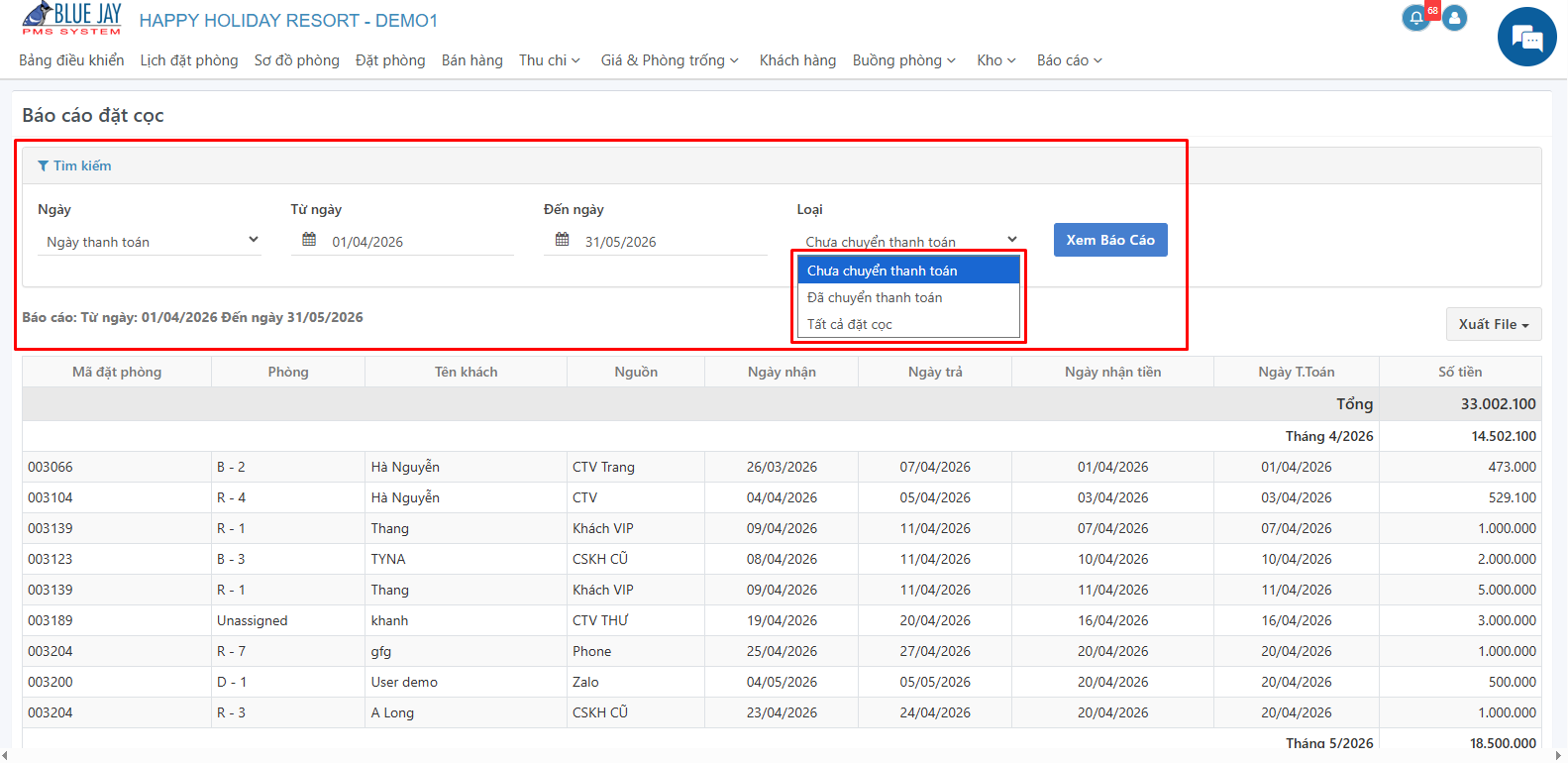
Task: Expand the Báo cáo menu
Action: coord(1070,60)
